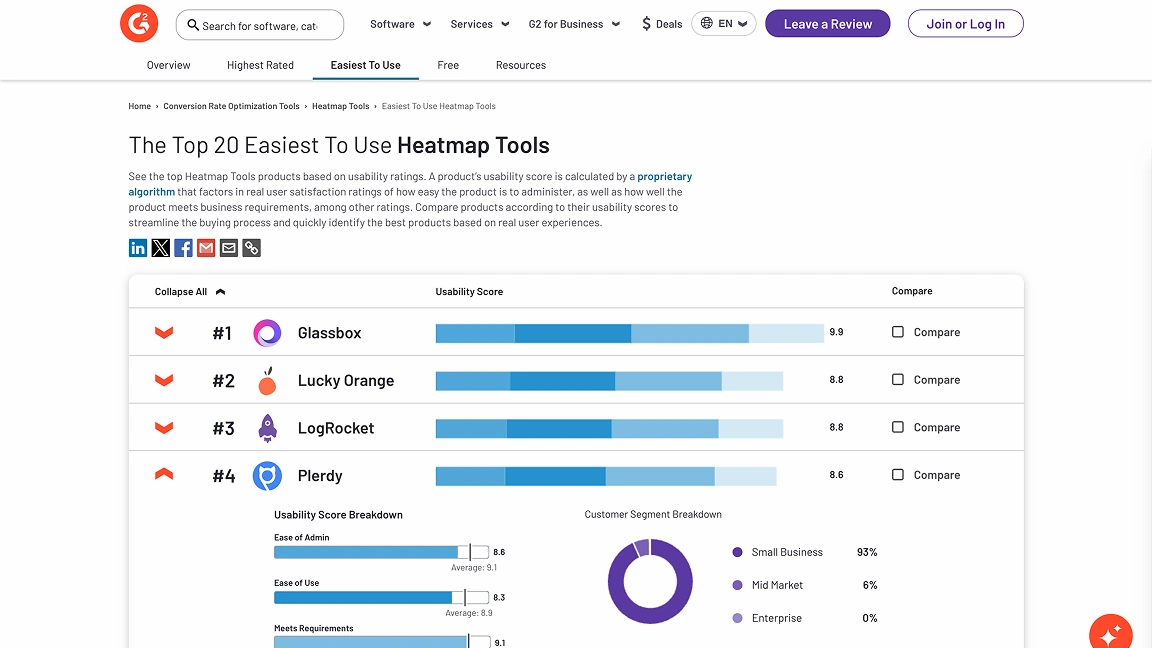Share page via Facebook icon
The width and height of the screenshot is (1152, 648).
click(x=184, y=248)
